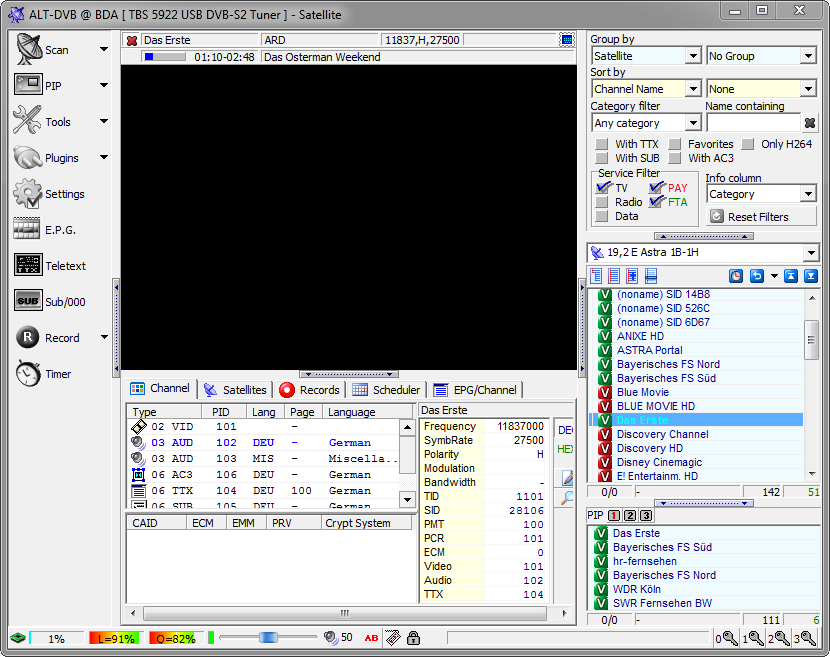Click the HEX button beside channel info
Viewport: 830px width, 657px height.
click(x=565, y=449)
